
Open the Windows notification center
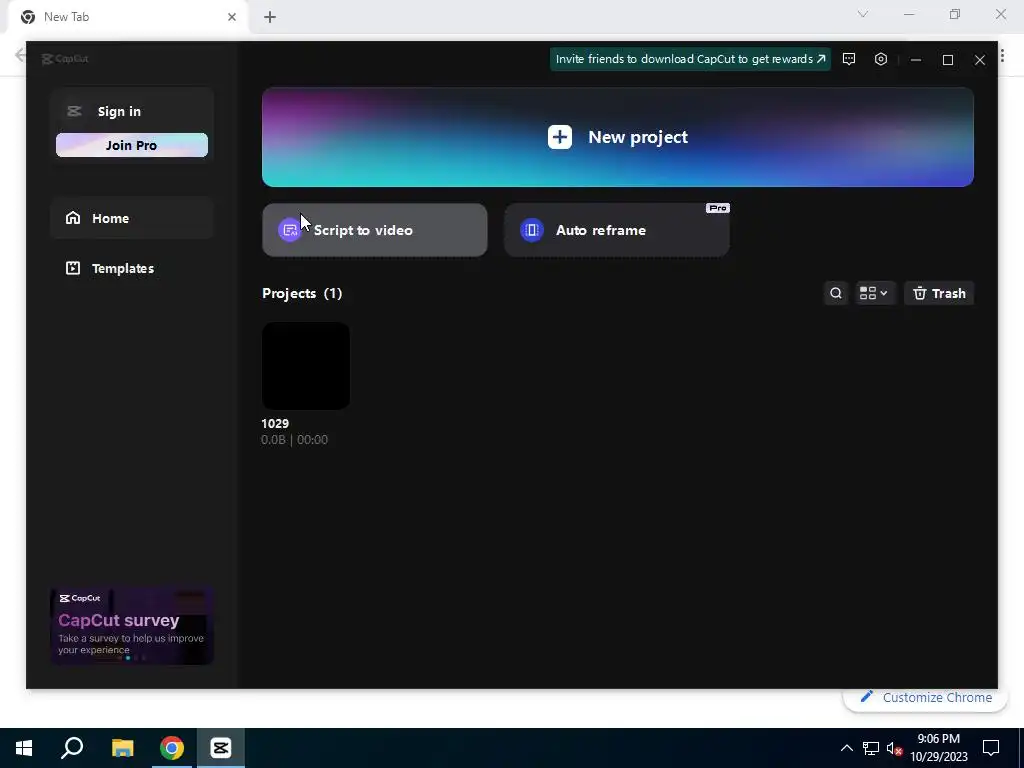click(991, 748)
